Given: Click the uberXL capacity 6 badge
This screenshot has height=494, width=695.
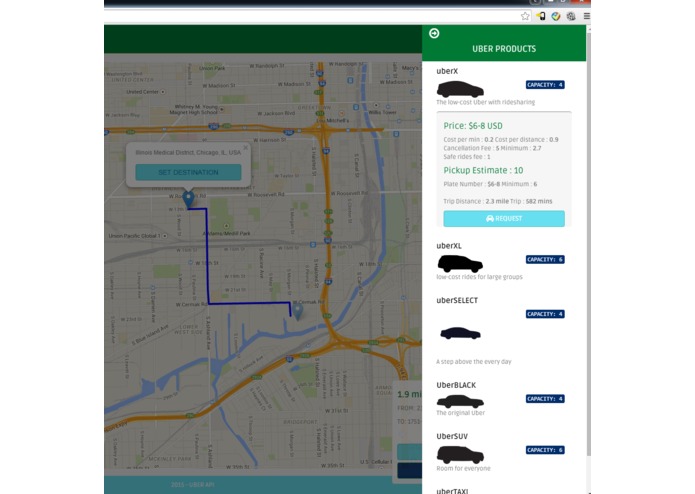Looking at the screenshot, I should pyautogui.click(x=545, y=259).
